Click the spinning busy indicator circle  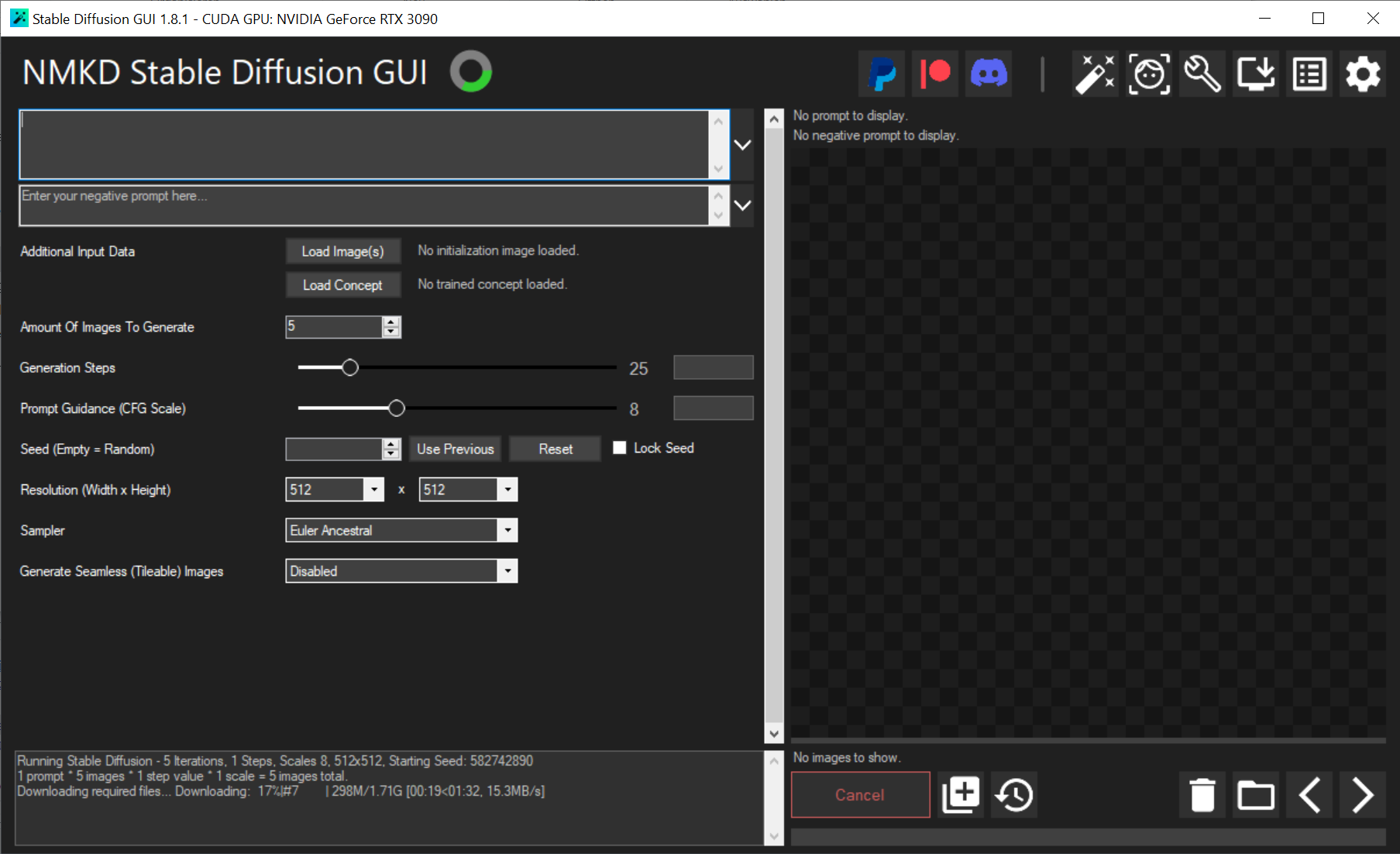471,71
